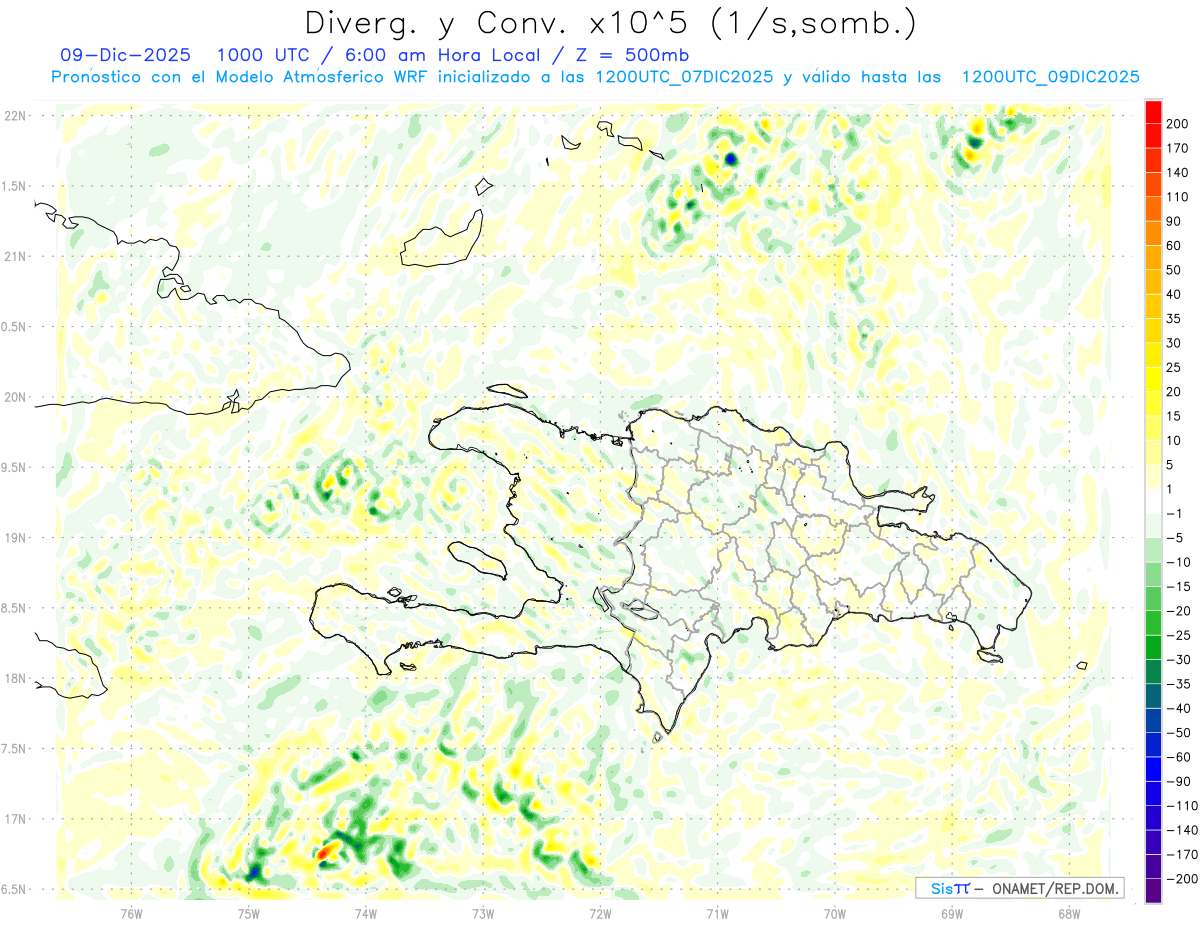Click the purple bottom segment of colorbar

coord(1153,890)
